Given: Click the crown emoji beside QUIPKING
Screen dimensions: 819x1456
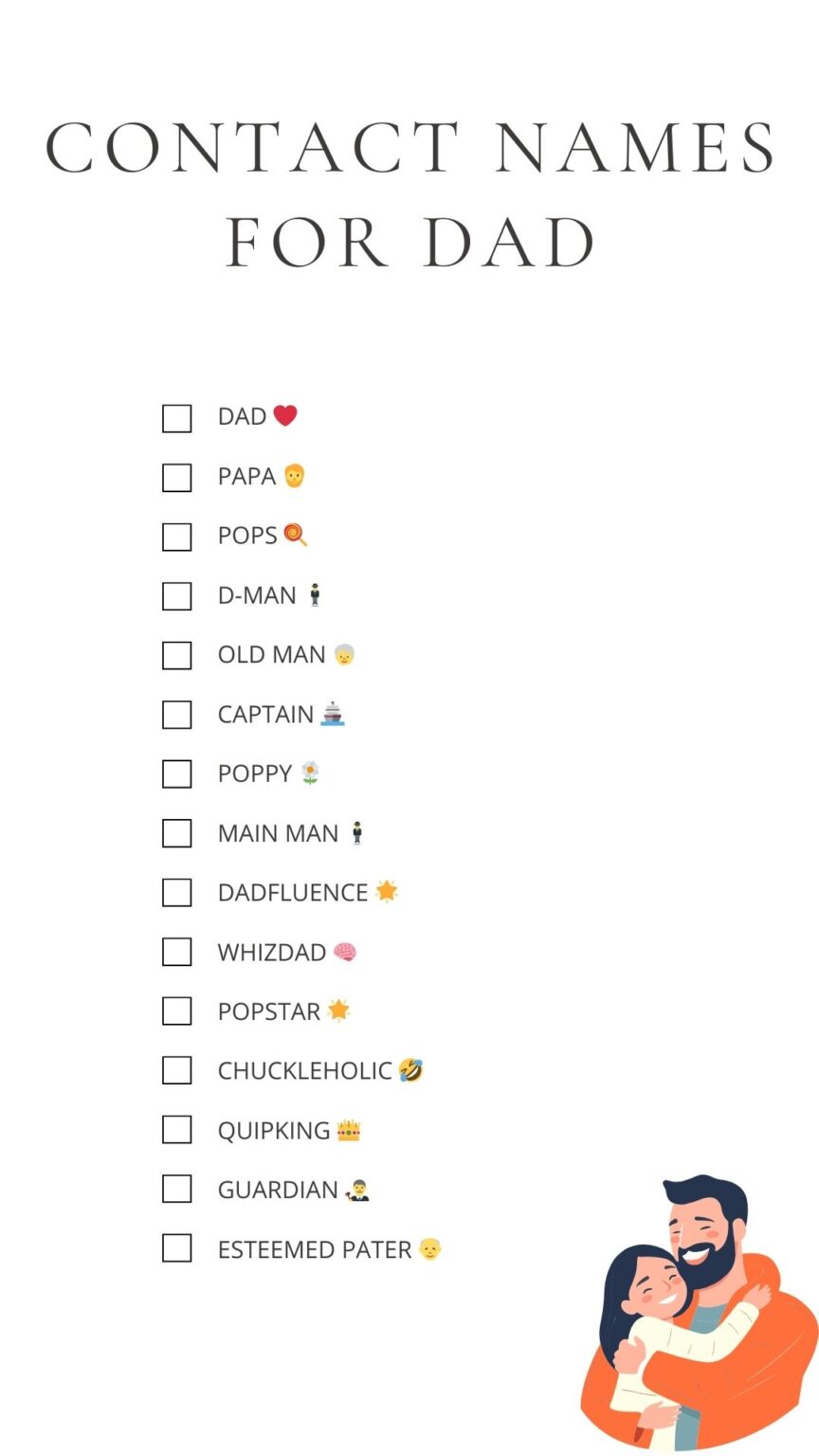Looking at the screenshot, I should 349,1130.
